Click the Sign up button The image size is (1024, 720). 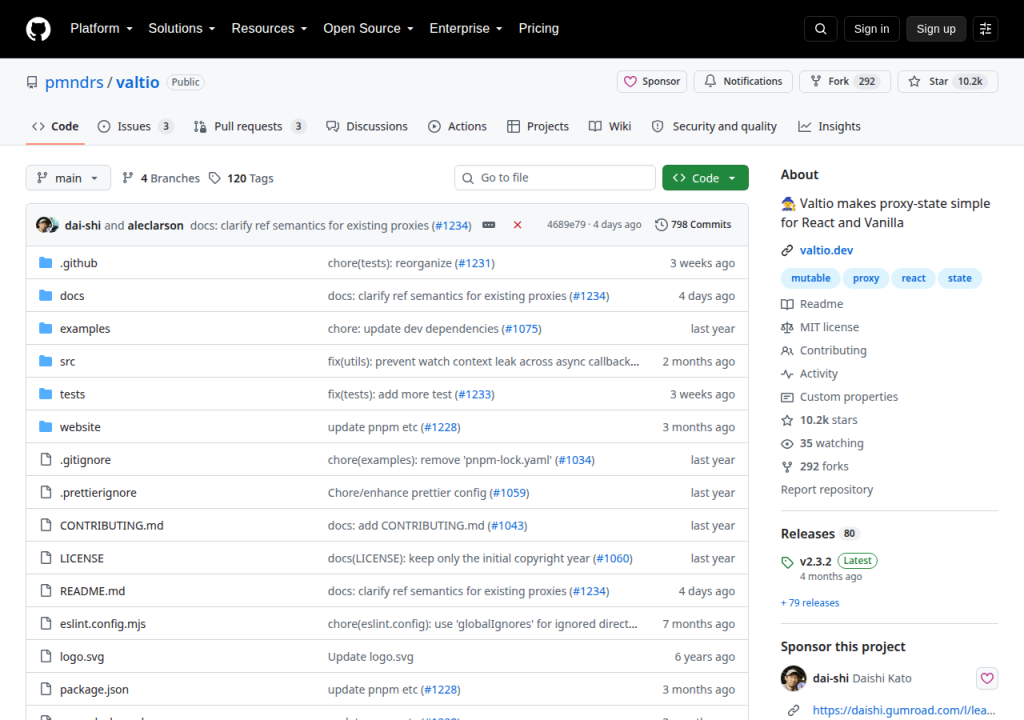pos(936,29)
